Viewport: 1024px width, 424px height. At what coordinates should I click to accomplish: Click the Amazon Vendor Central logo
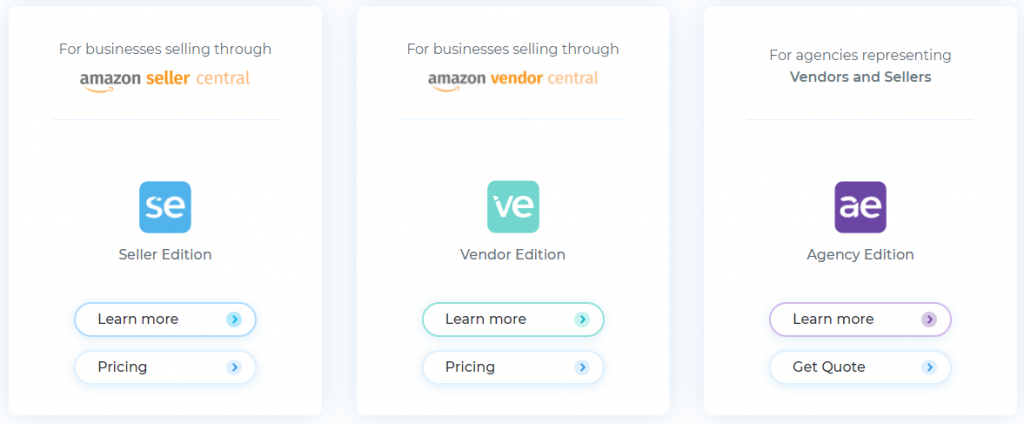(x=513, y=81)
